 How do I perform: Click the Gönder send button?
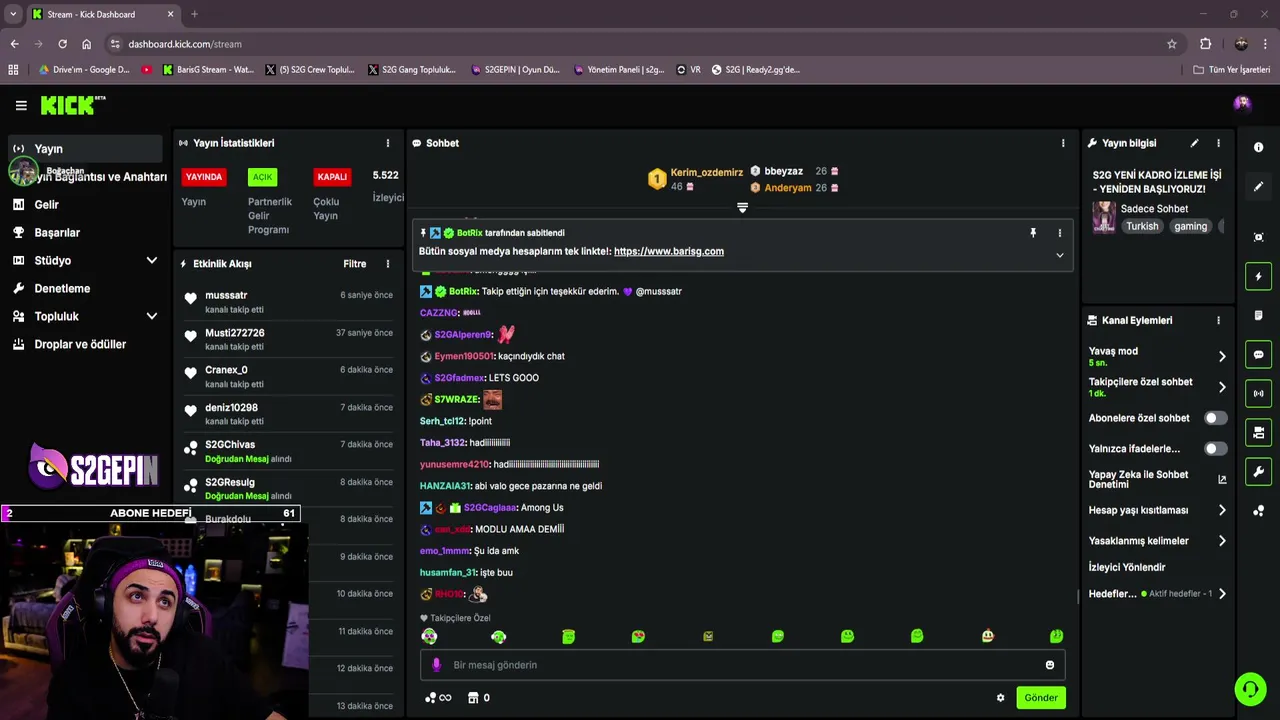click(x=1040, y=698)
